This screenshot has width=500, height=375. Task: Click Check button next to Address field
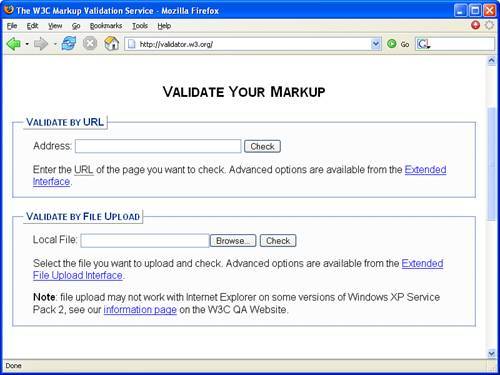point(262,146)
